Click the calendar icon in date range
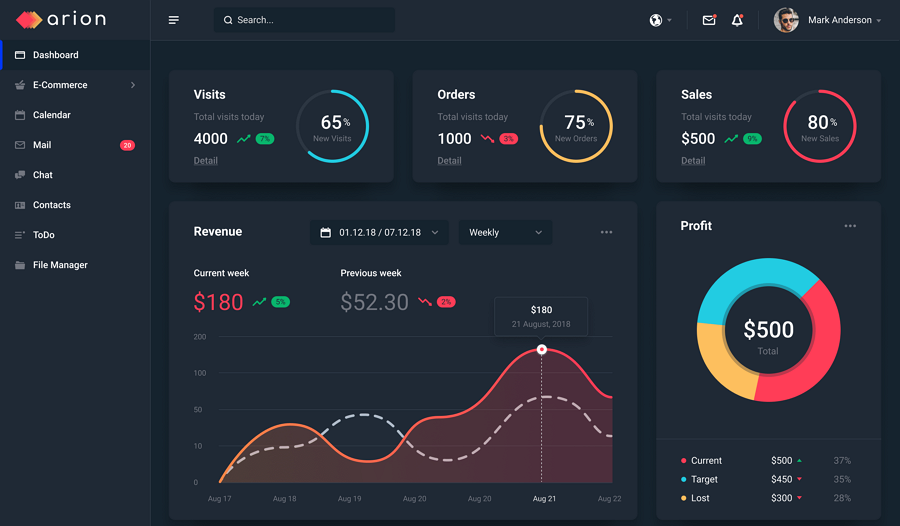The image size is (900, 526). (325, 233)
